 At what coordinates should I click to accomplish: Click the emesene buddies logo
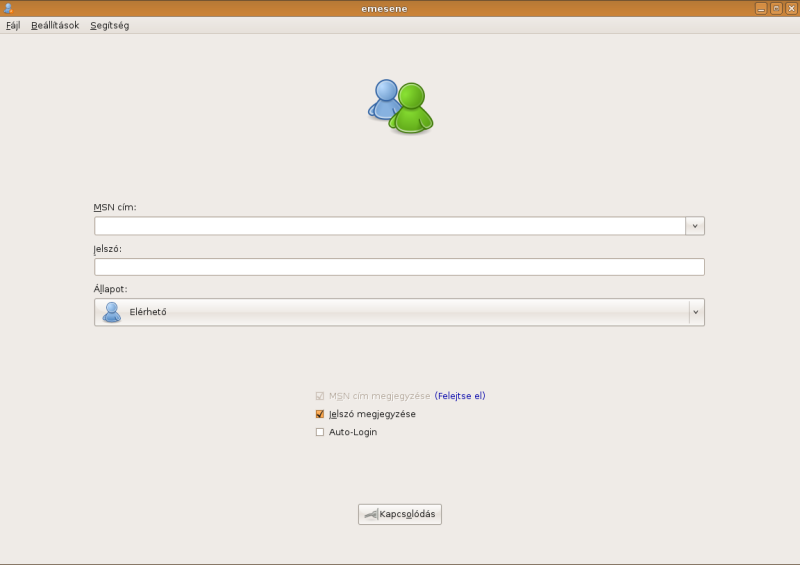401,106
